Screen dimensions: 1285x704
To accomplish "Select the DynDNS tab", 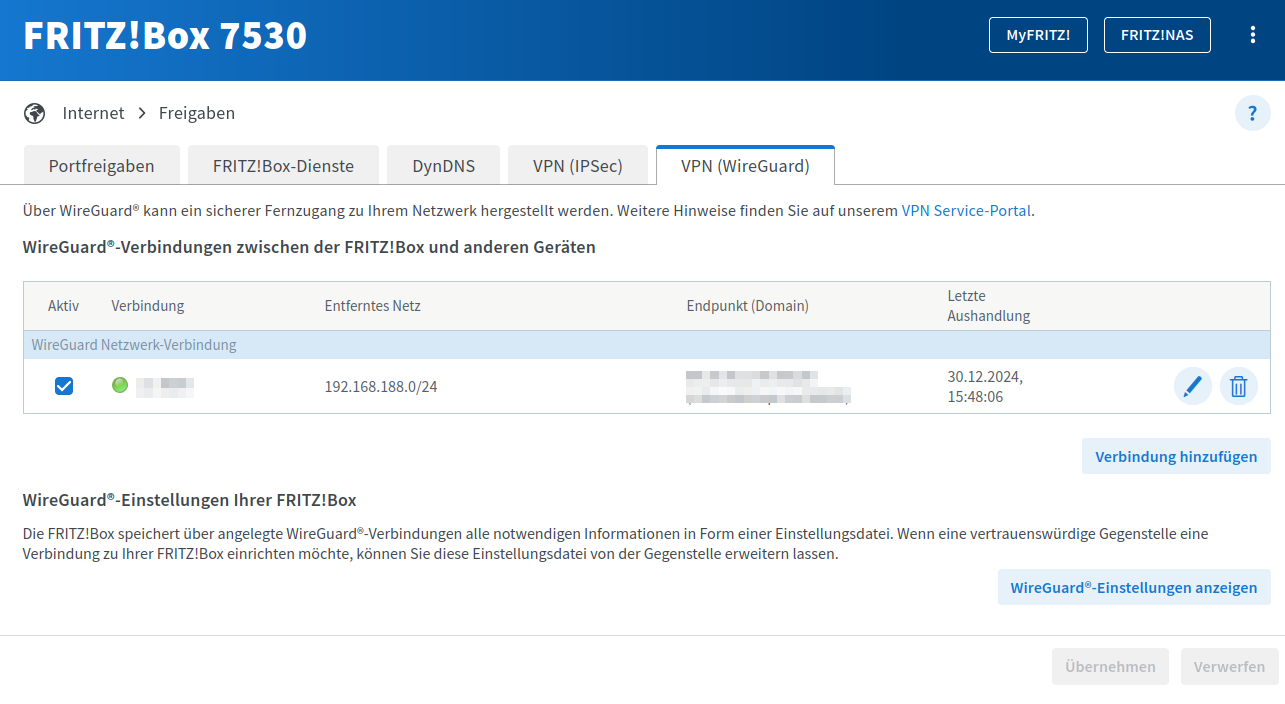I will tap(443, 166).
